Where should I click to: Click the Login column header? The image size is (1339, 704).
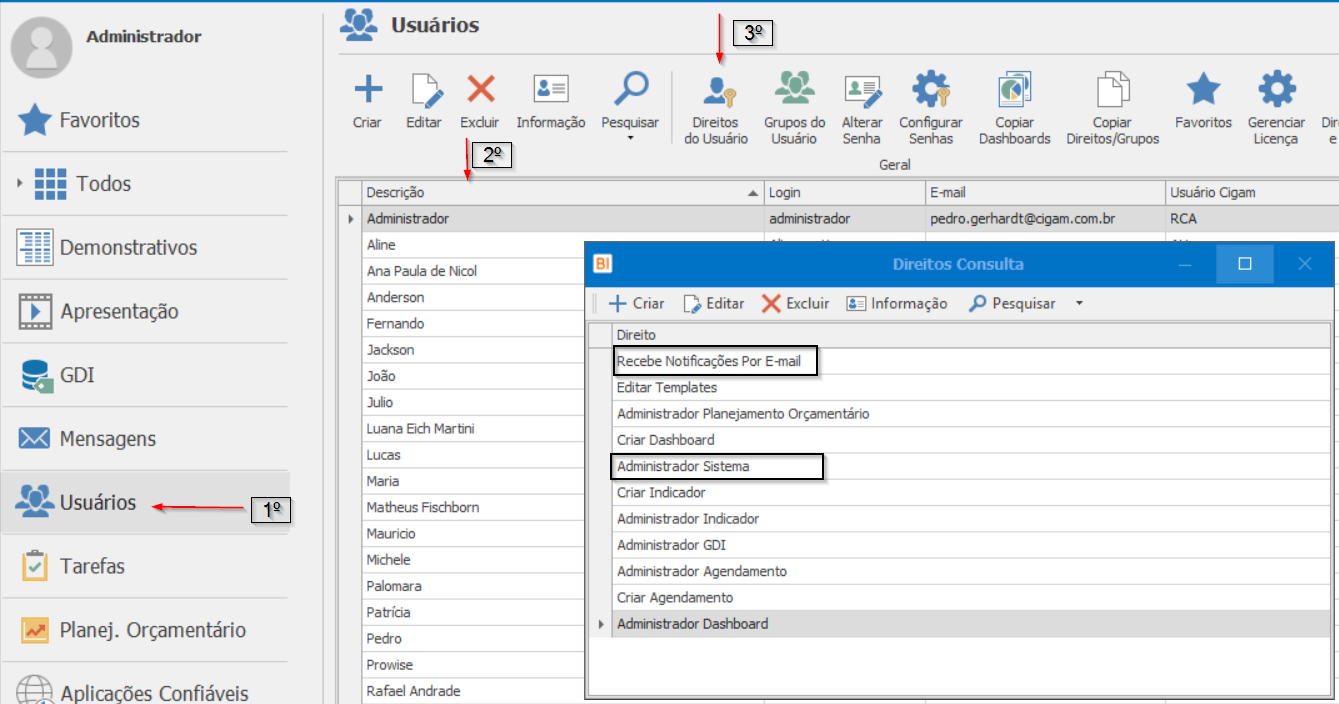click(845, 192)
